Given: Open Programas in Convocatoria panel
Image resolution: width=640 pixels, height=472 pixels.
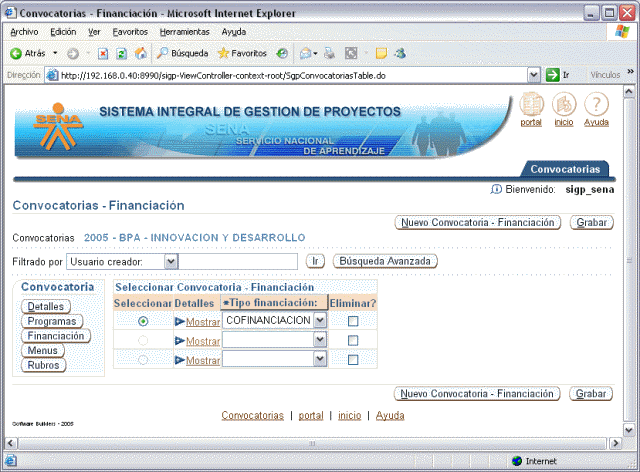Looking at the screenshot, I should click(52, 321).
